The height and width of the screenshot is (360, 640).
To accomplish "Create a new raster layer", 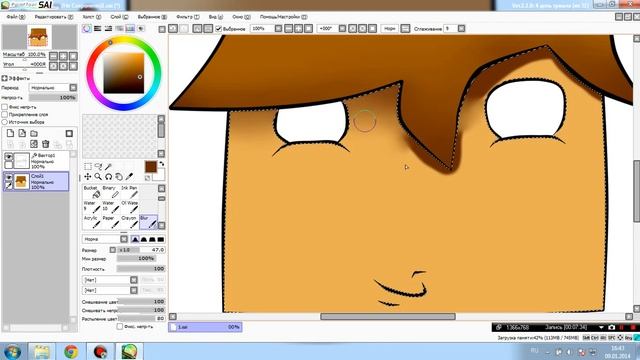I will click(10, 133).
